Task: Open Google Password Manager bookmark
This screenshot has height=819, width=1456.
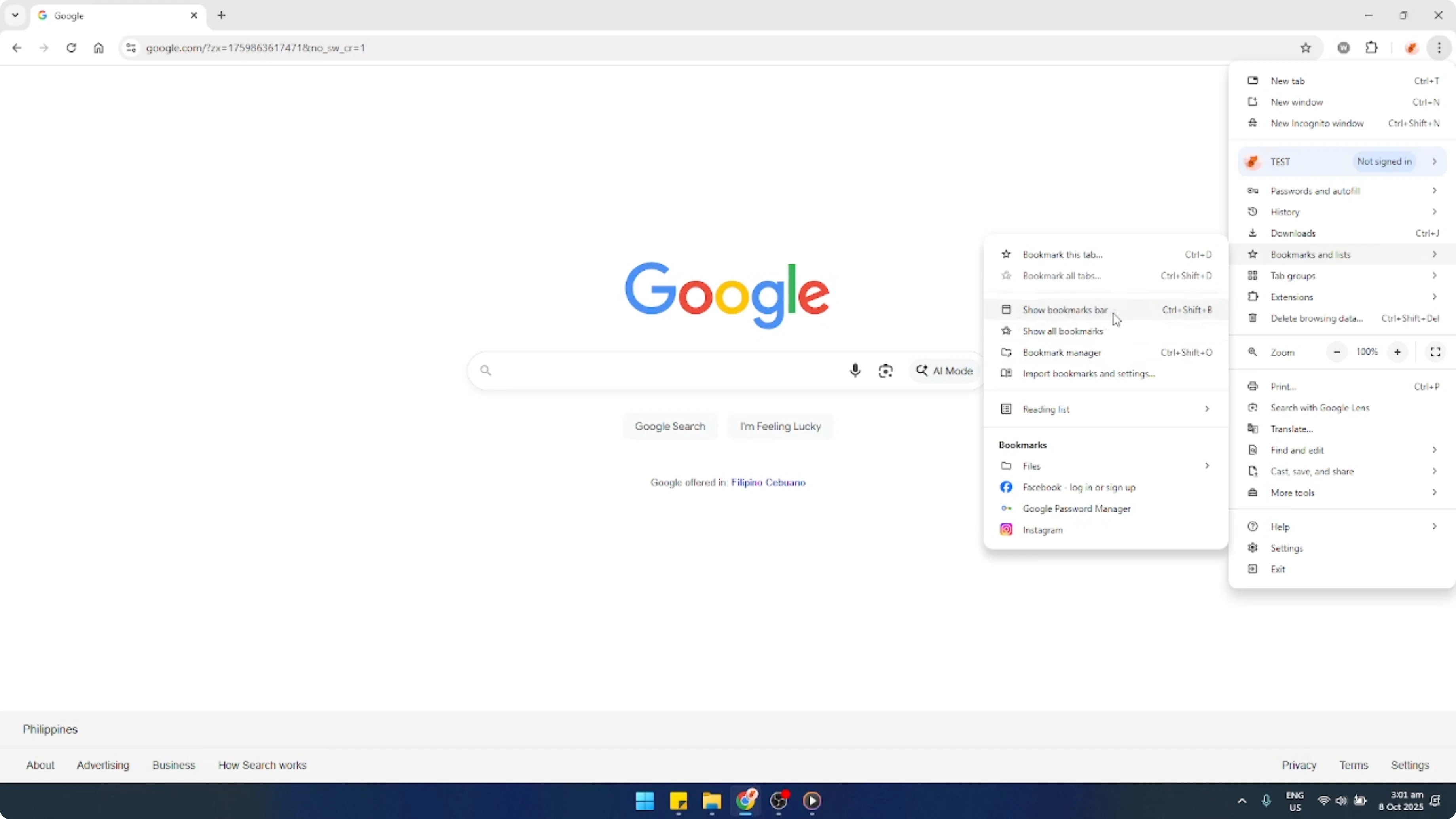Action: 1105,509
